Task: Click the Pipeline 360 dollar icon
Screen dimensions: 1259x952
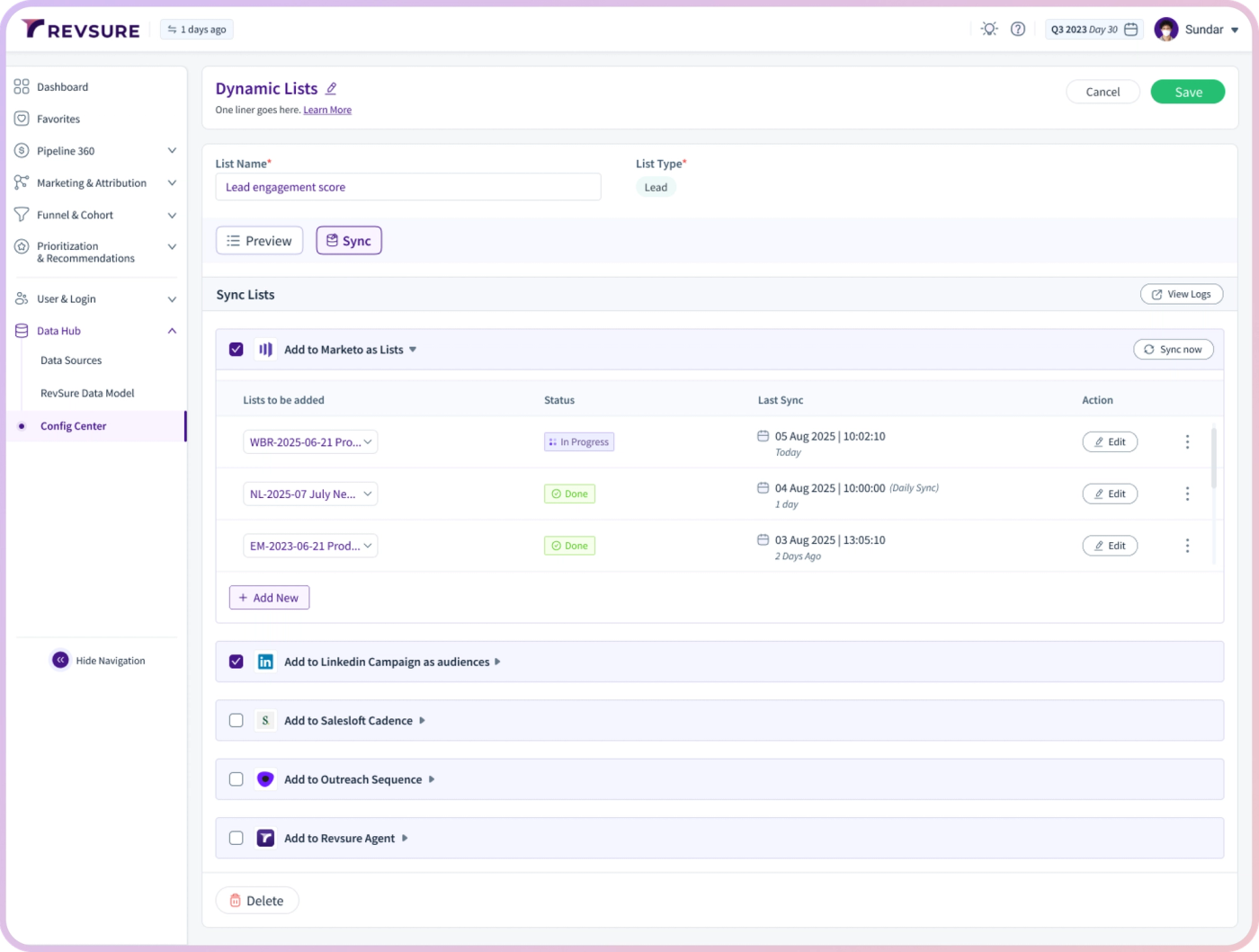Action: (22, 151)
